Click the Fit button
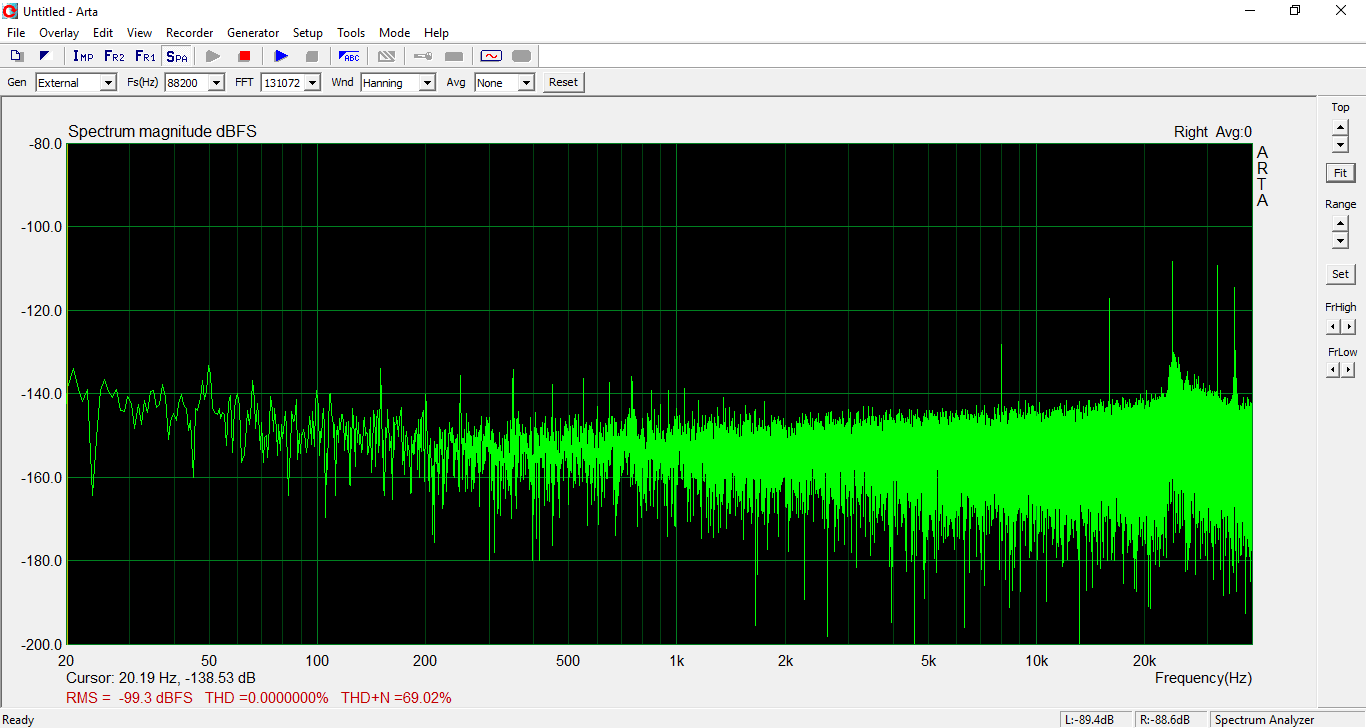This screenshot has width=1366, height=728. coord(1340,173)
